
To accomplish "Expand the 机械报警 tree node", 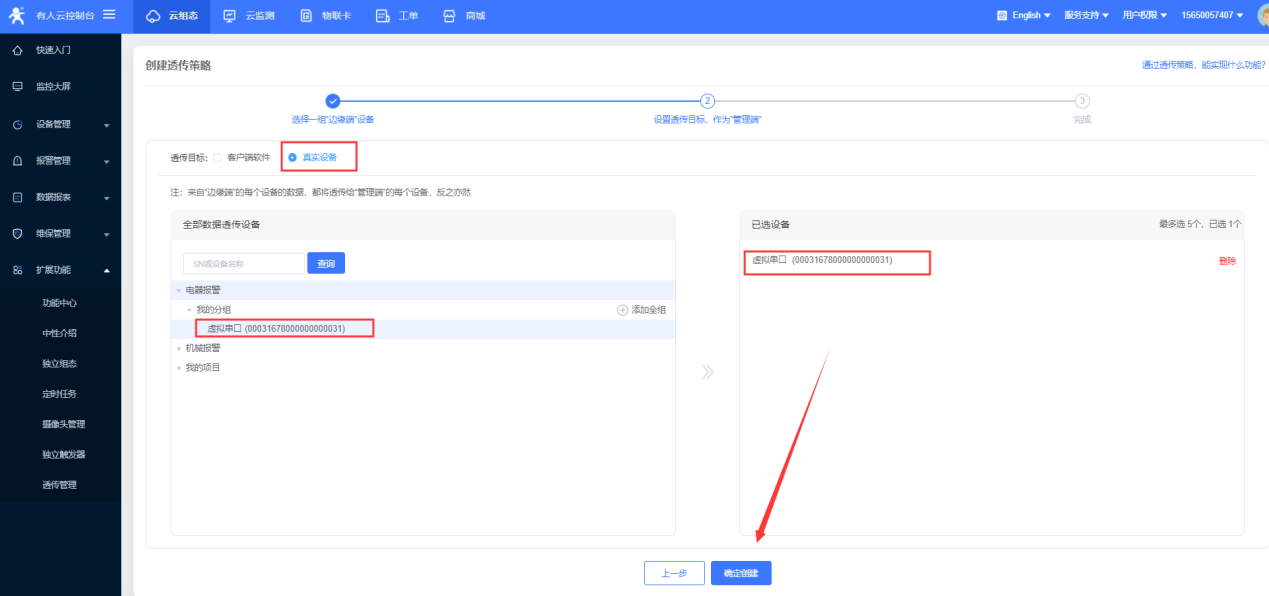I will (179, 348).
